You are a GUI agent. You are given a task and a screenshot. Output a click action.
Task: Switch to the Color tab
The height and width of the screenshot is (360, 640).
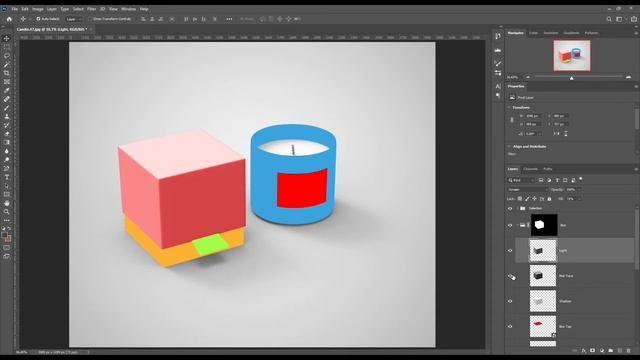tap(533, 33)
